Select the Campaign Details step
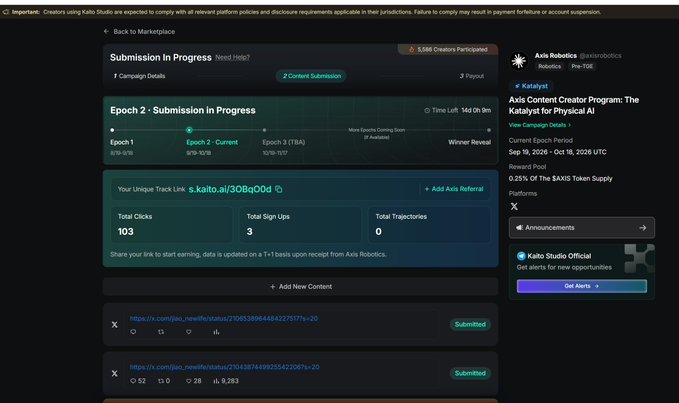This screenshot has height=403, width=679. click(139, 76)
